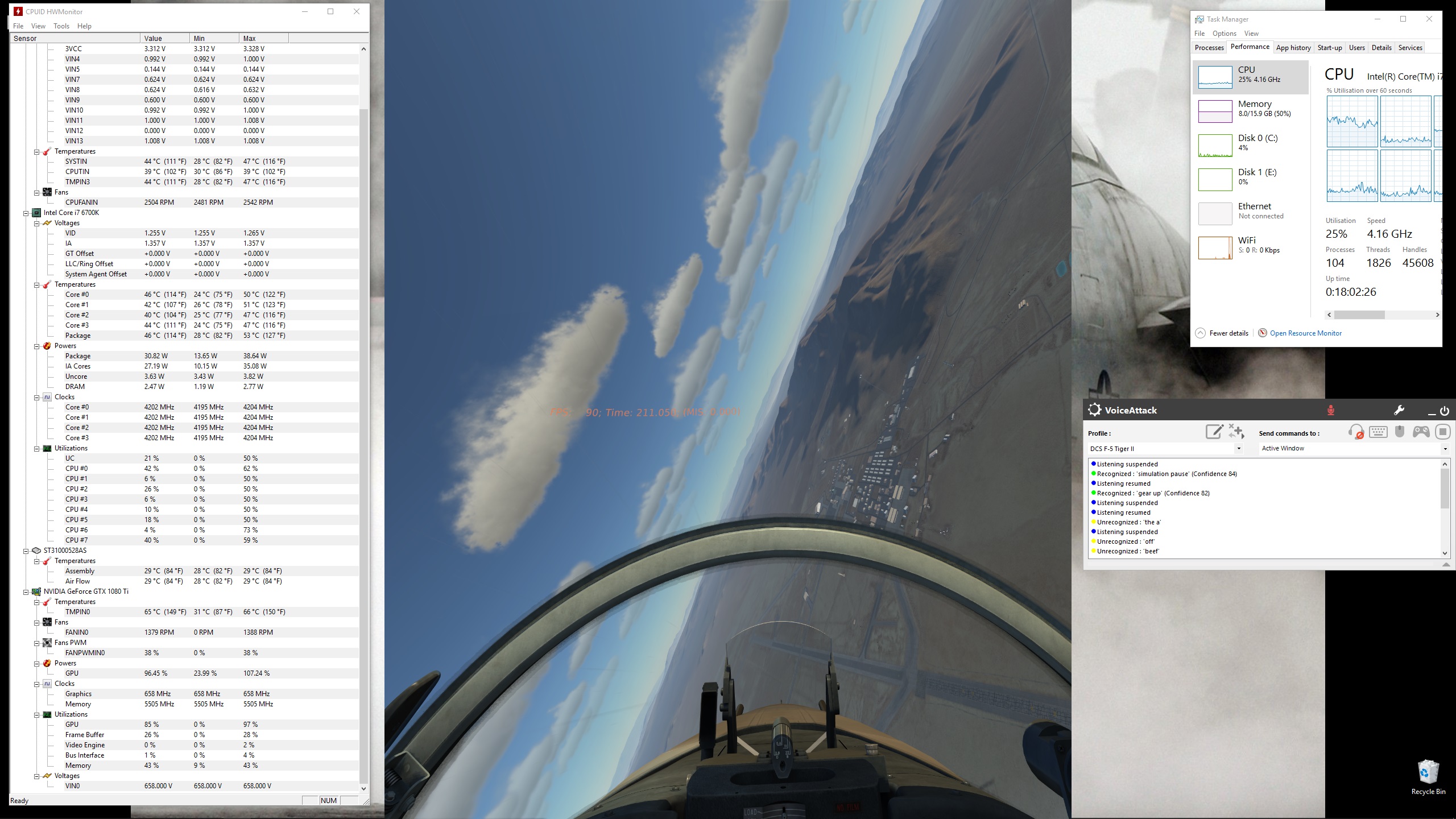1456x819 pixels.
Task: Click the ST31000528AS hard drive icon
Action: (x=36, y=551)
